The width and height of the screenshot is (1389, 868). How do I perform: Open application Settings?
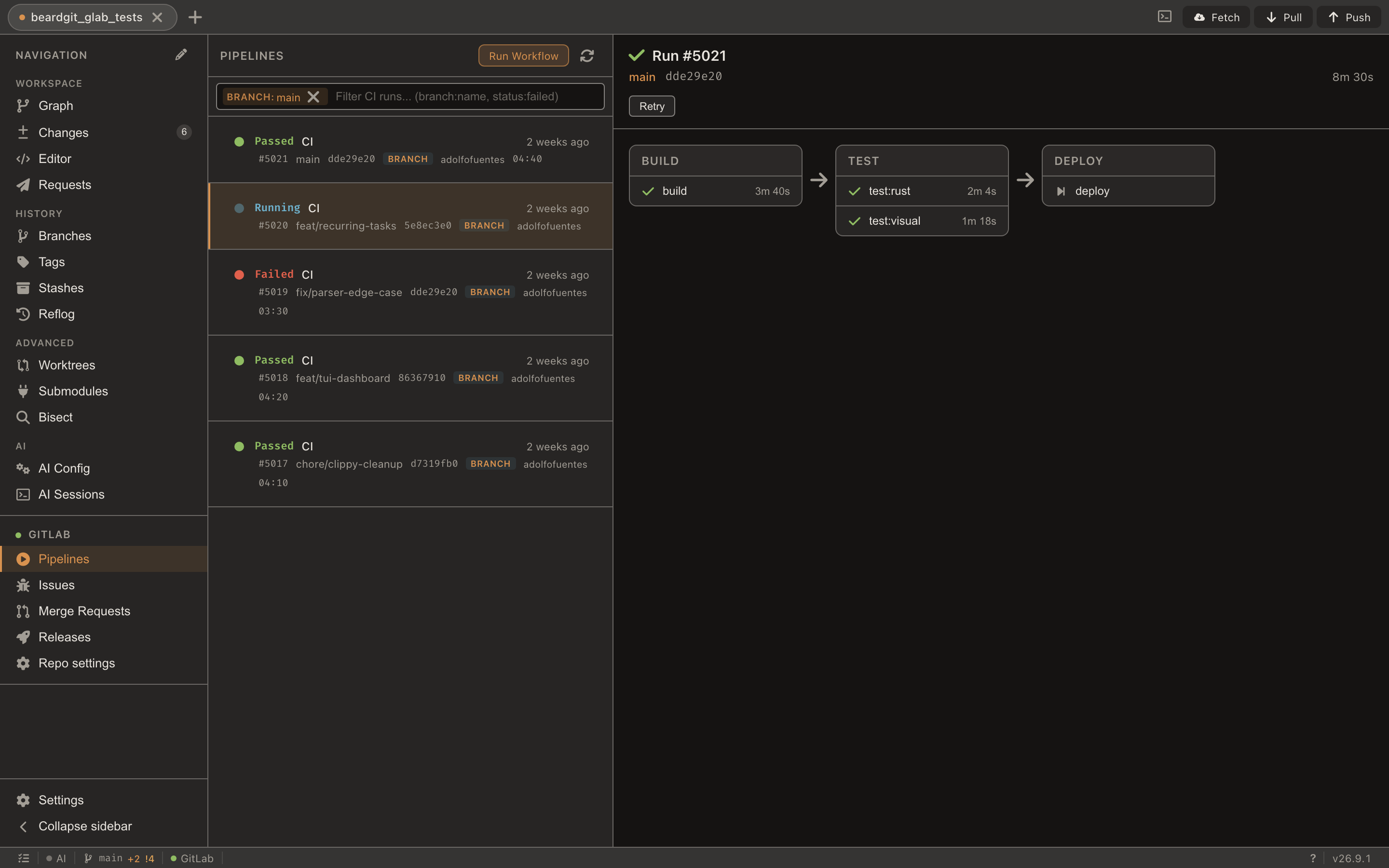[x=104, y=800]
